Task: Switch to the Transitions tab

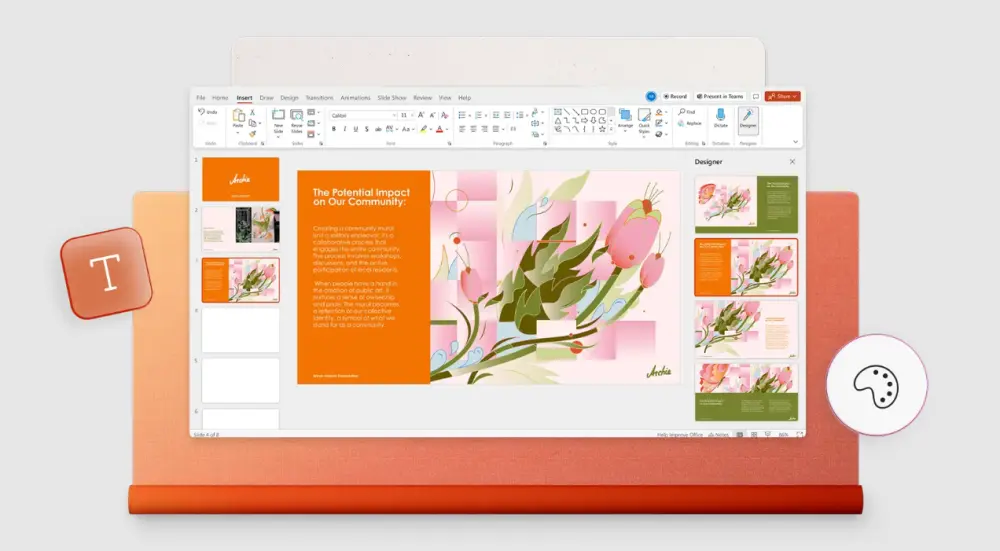Action: 319,98
